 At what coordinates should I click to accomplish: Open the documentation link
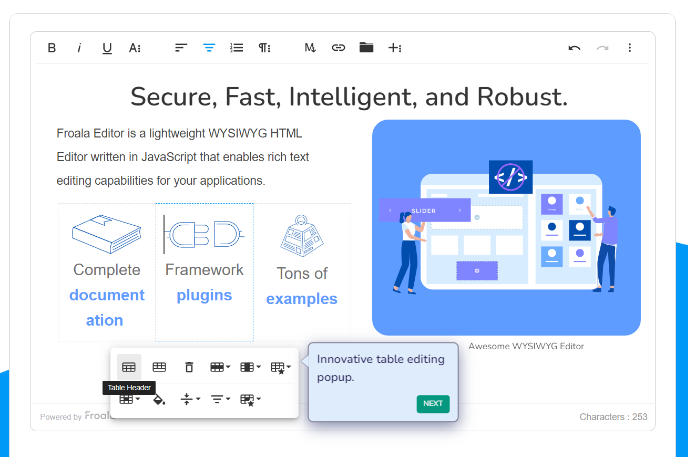pyautogui.click(x=106, y=307)
